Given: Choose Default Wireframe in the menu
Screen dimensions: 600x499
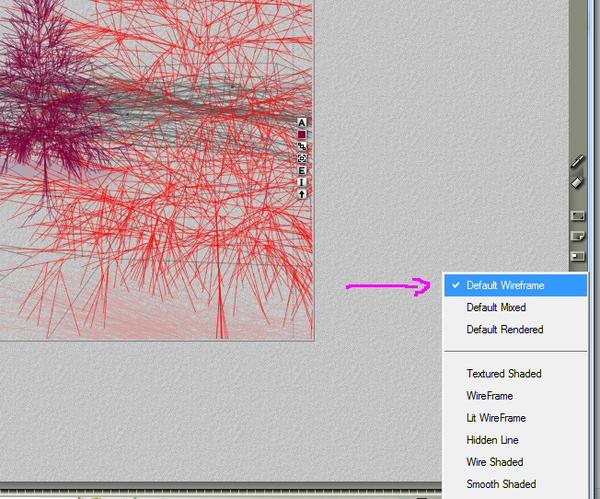Looking at the screenshot, I should pyautogui.click(x=515, y=285).
